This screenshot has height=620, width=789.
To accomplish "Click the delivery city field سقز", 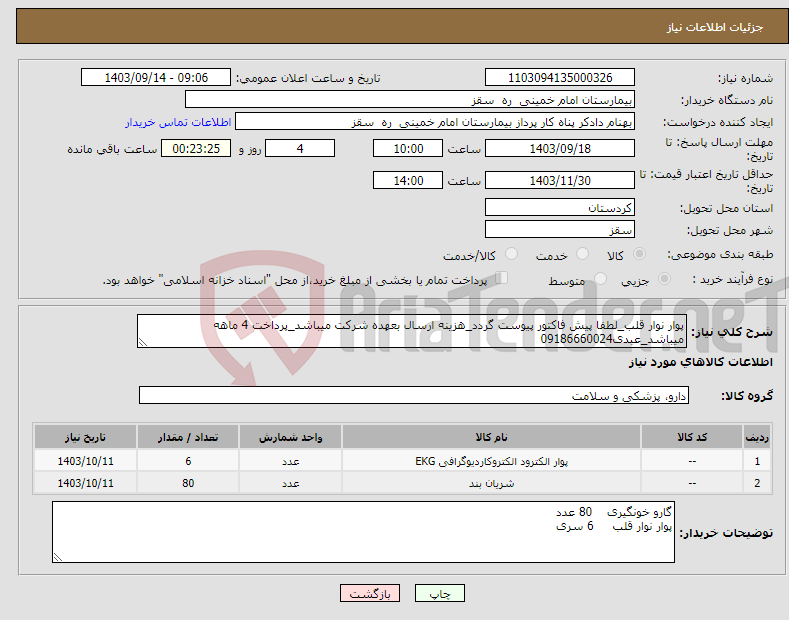I will coord(560,229).
